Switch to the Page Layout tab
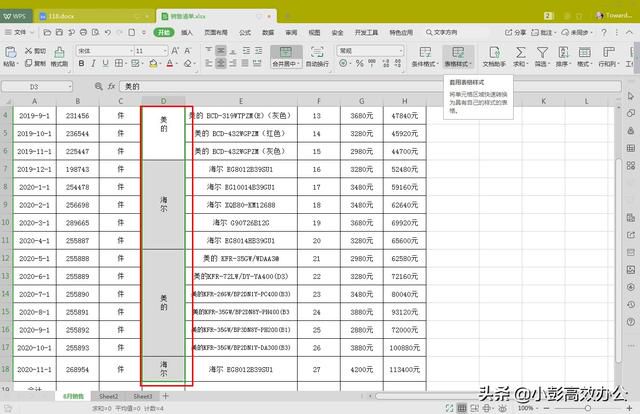This screenshot has height=414, width=640. [216, 32]
